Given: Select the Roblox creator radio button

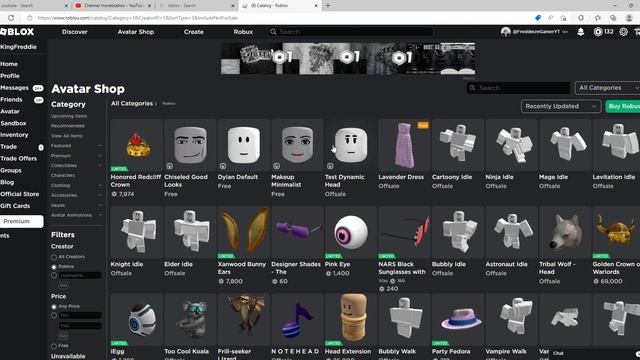Looking at the screenshot, I should [54, 267].
